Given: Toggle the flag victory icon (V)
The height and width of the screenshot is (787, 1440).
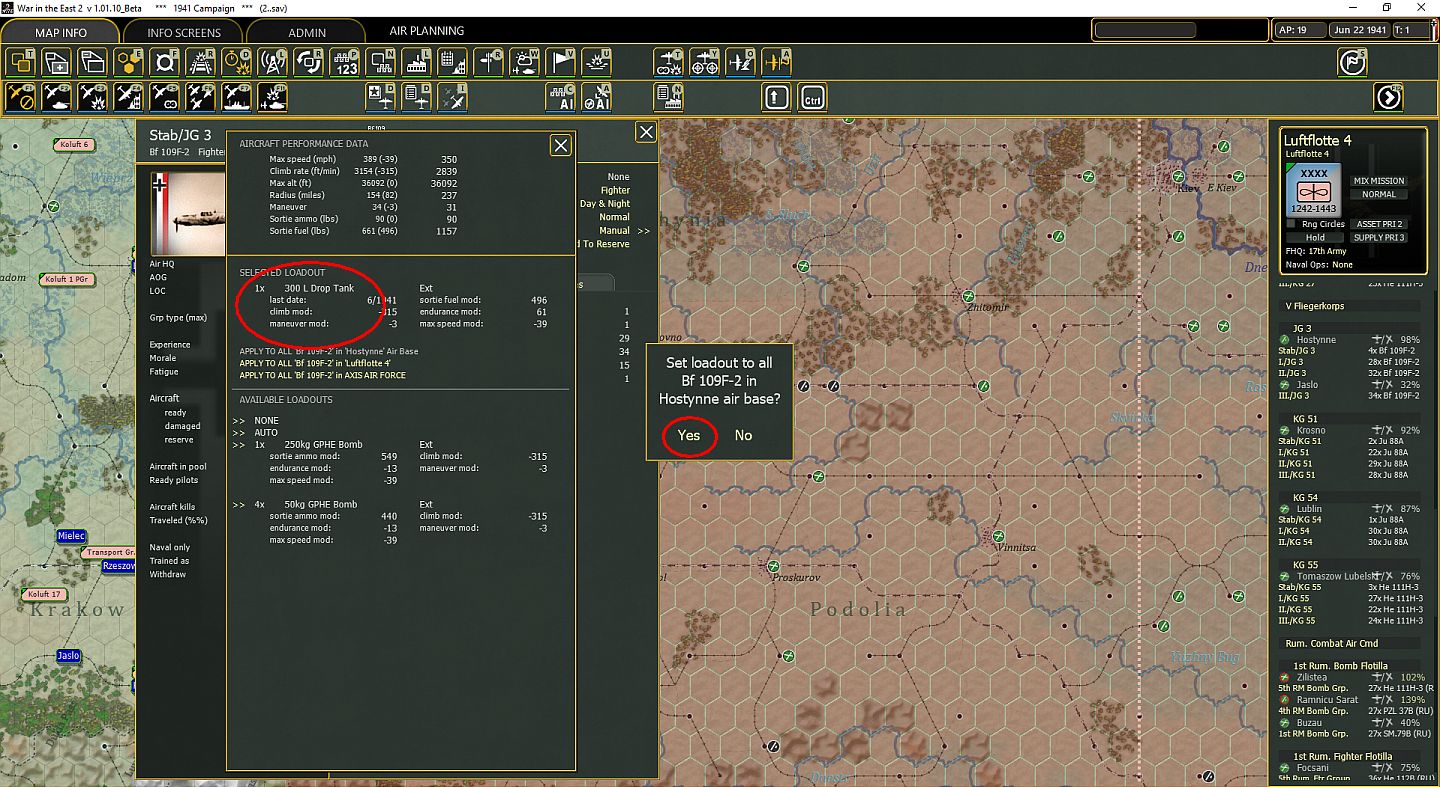Looking at the screenshot, I should (561, 62).
